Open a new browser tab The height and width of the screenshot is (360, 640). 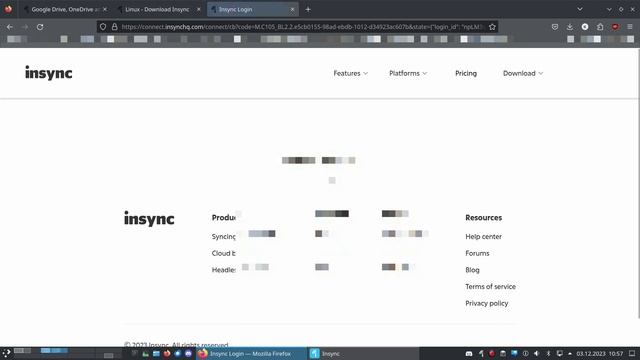308,9
